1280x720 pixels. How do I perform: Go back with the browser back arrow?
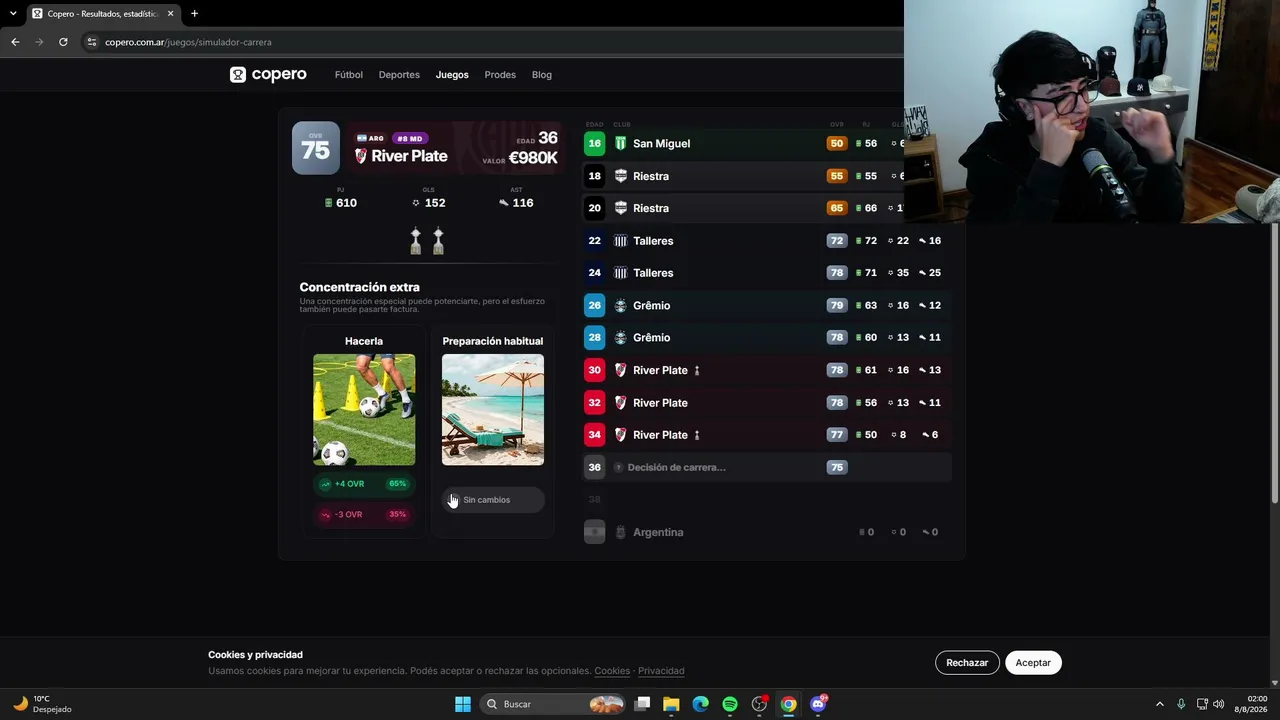15,42
